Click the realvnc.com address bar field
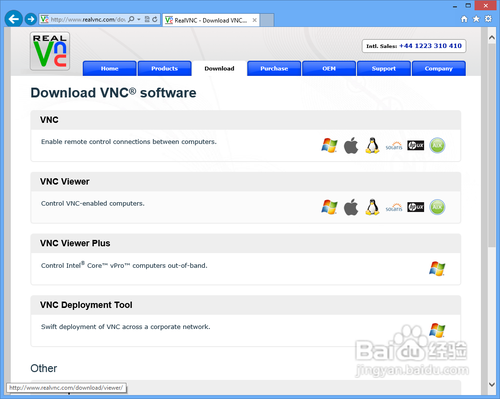 click(x=88, y=19)
